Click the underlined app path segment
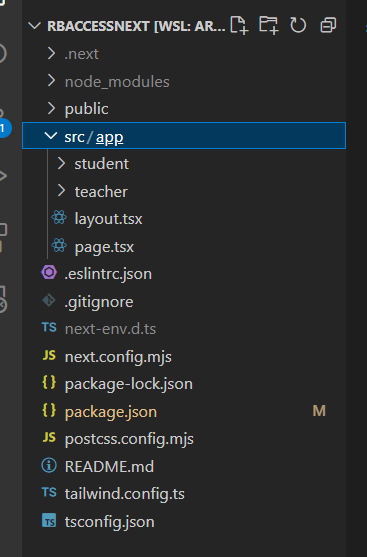Screen dimensions: 367x557 tap(109, 138)
